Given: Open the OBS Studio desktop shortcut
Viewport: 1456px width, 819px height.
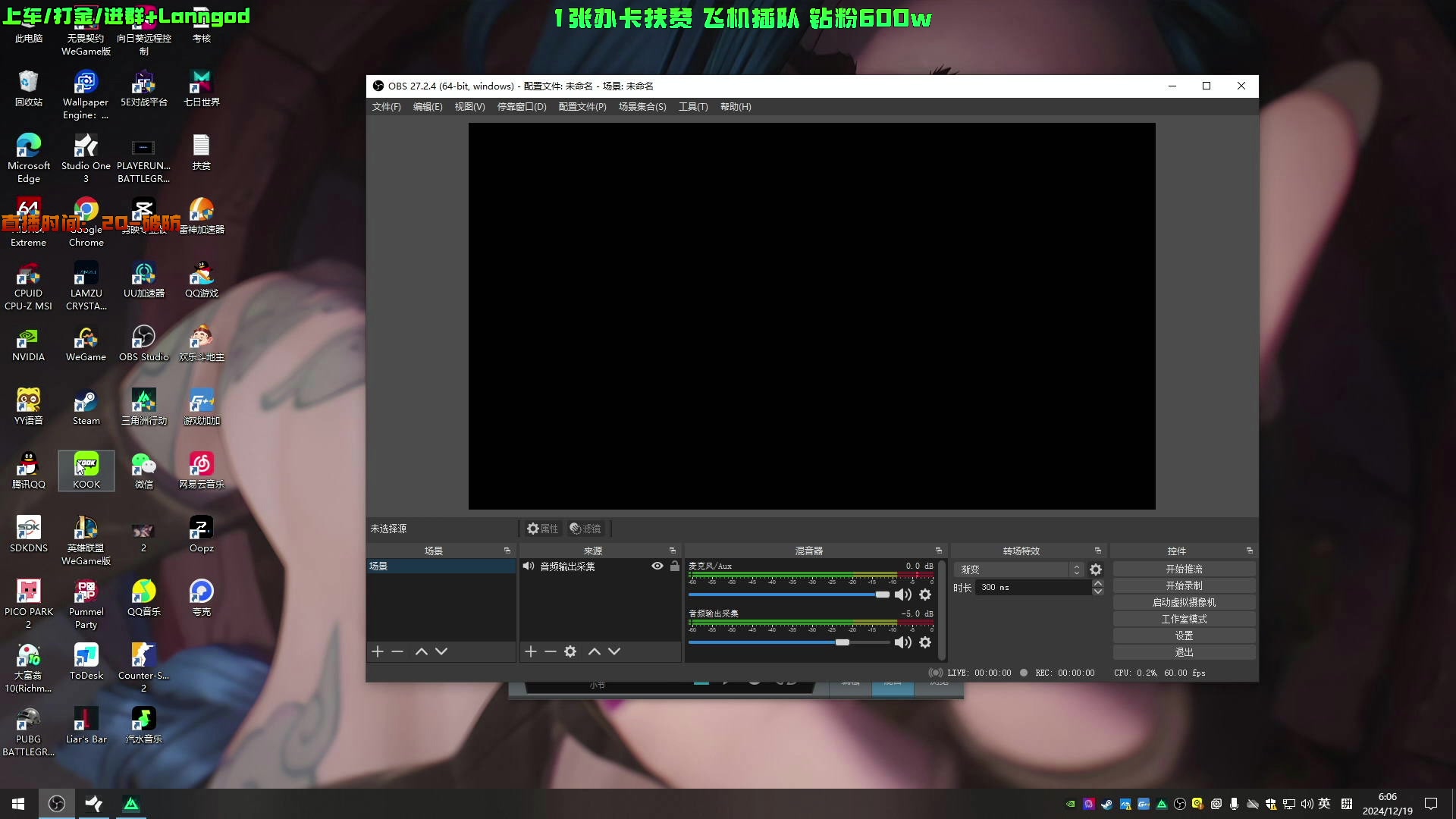Looking at the screenshot, I should [143, 344].
